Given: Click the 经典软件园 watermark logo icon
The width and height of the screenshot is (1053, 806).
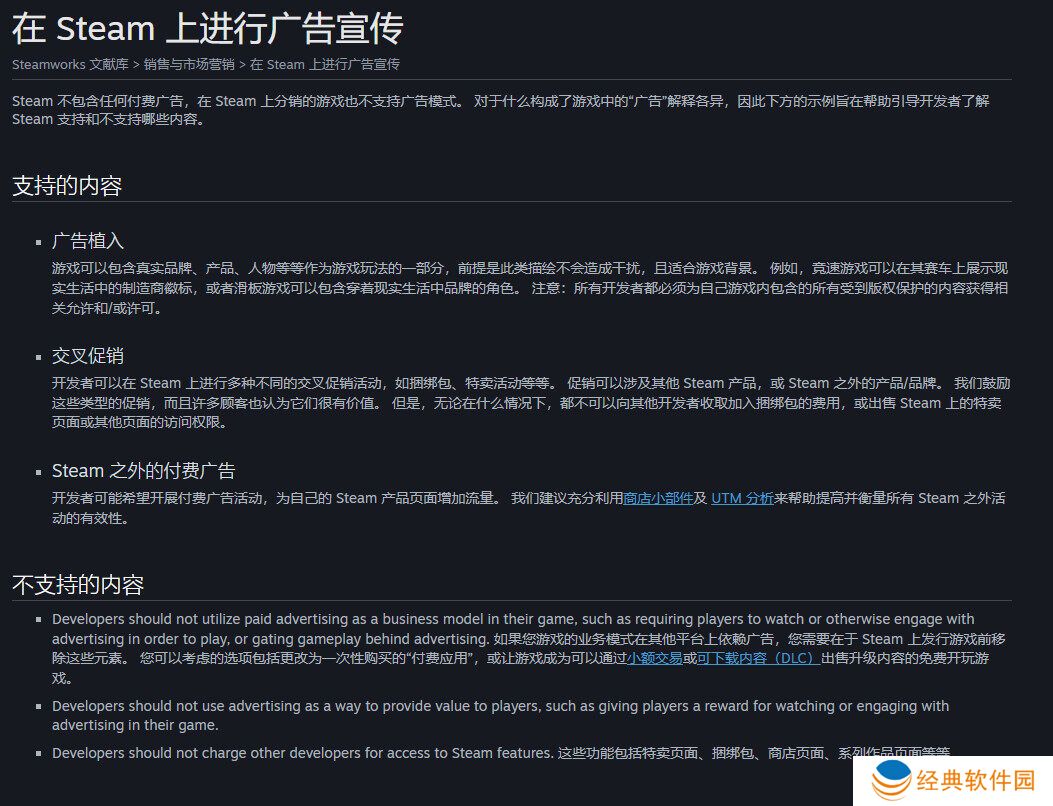Looking at the screenshot, I should [x=892, y=780].
